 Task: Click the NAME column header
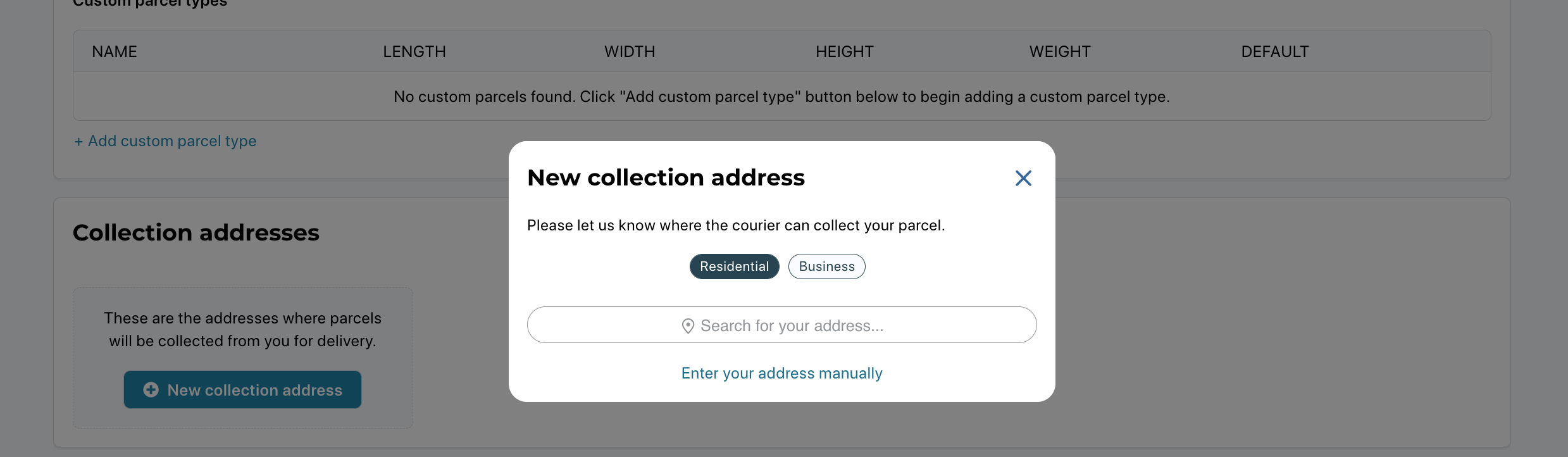[115, 52]
